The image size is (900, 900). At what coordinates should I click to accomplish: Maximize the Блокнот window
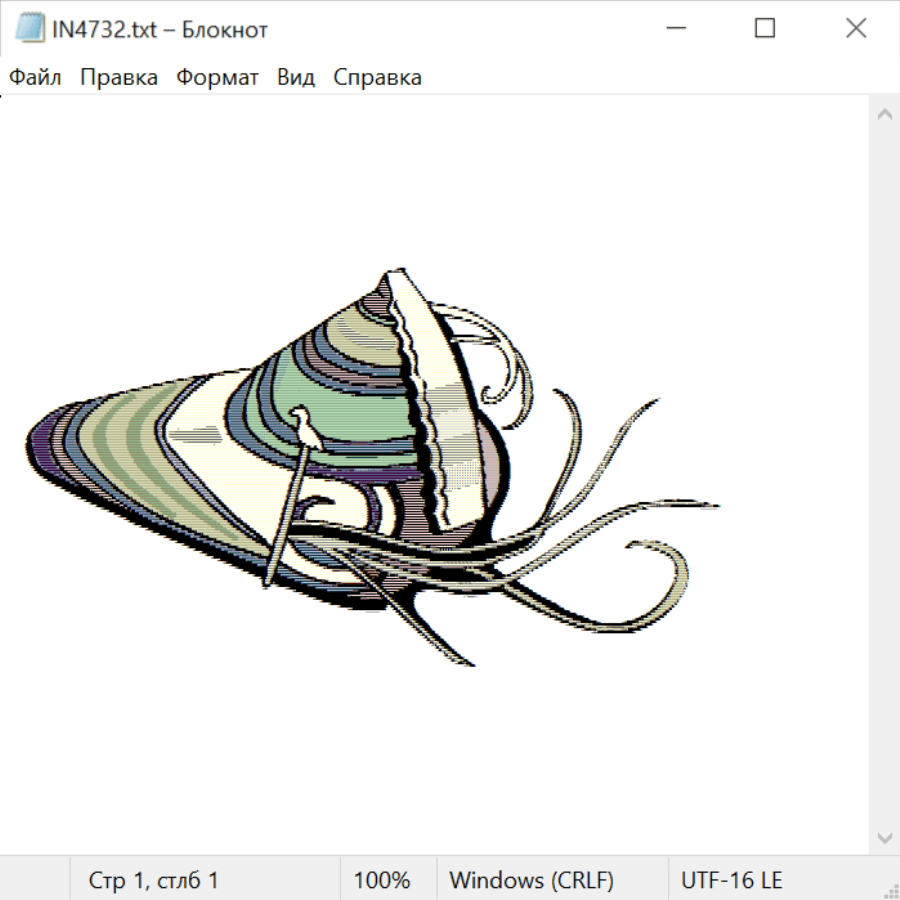pos(765,29)
